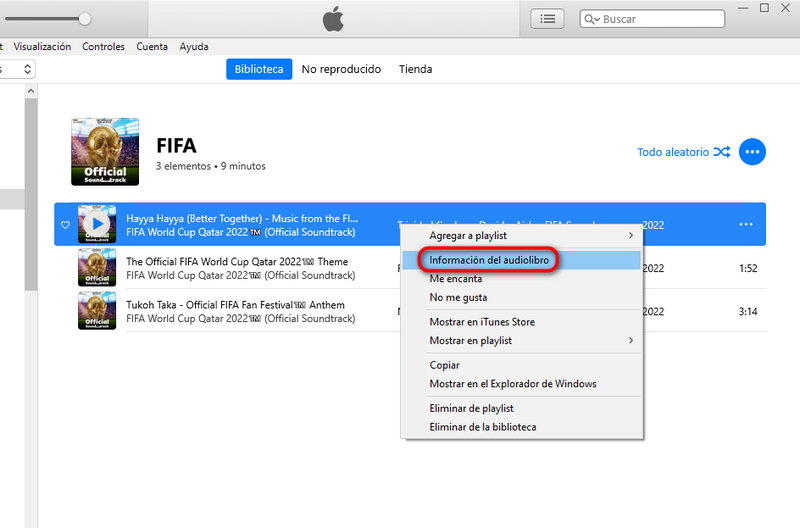This screenshot has height=528, width=800.
Task: Choose Mostrar en el Explorador de Windows
Action: pyautogui.click(x=521, y=384)
